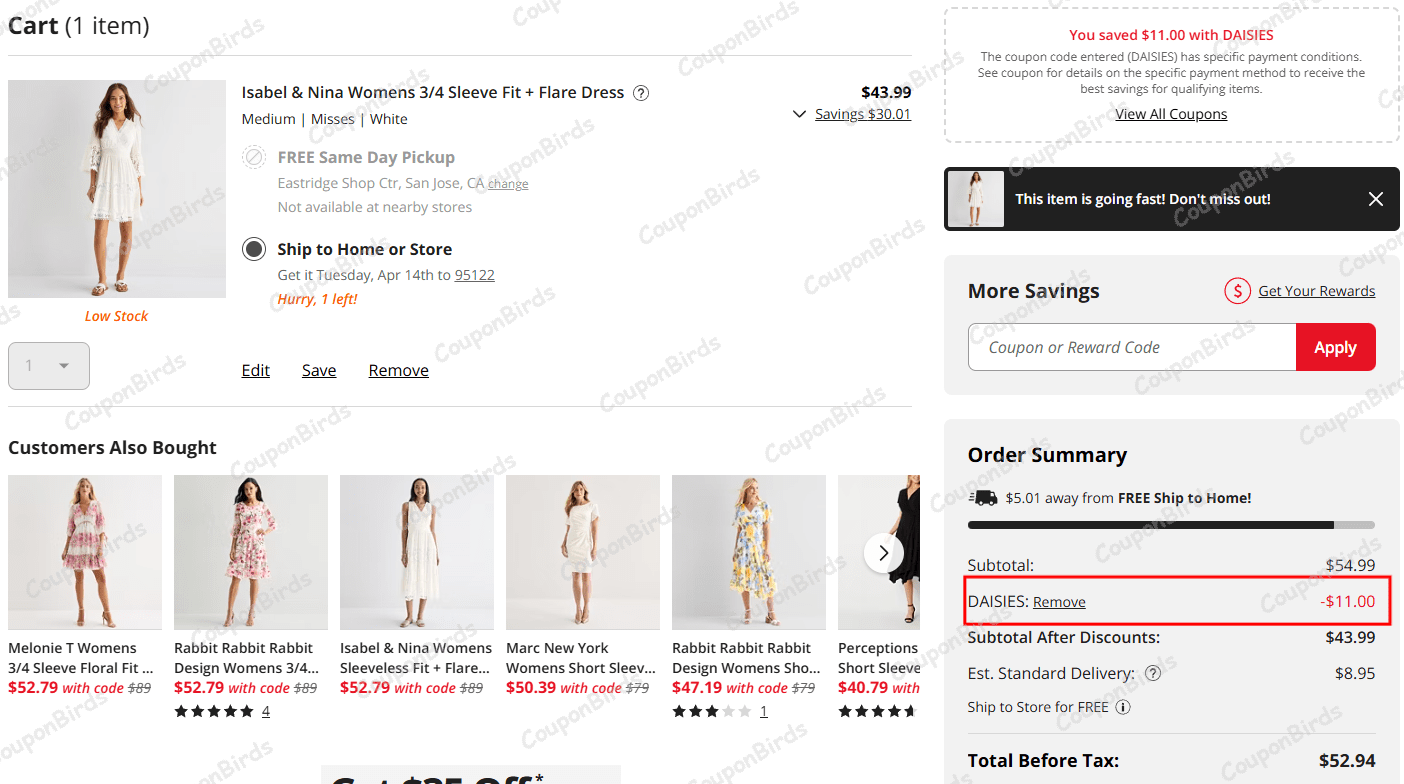Open the white dress cart item image
Image resolution: width=1404 pixels, height=784 pixels.
[x=117, y=189]
